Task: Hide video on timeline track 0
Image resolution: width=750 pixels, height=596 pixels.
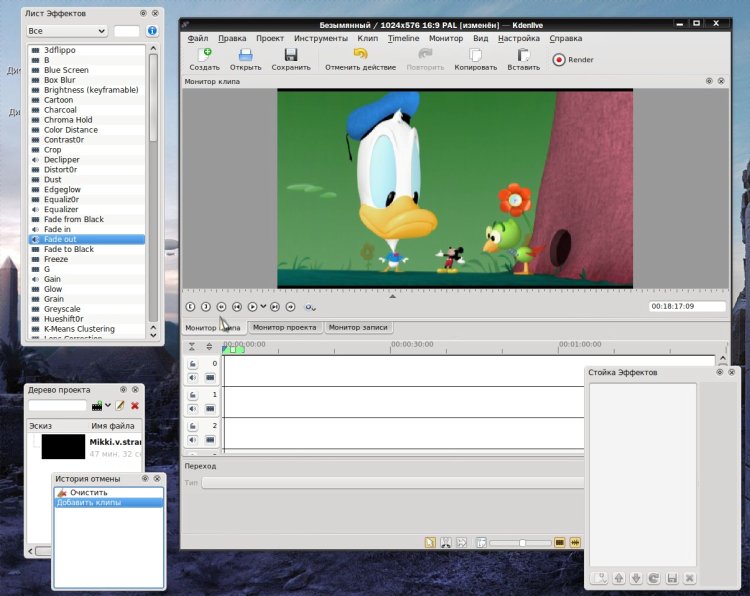Action: (x=210, y=378)
